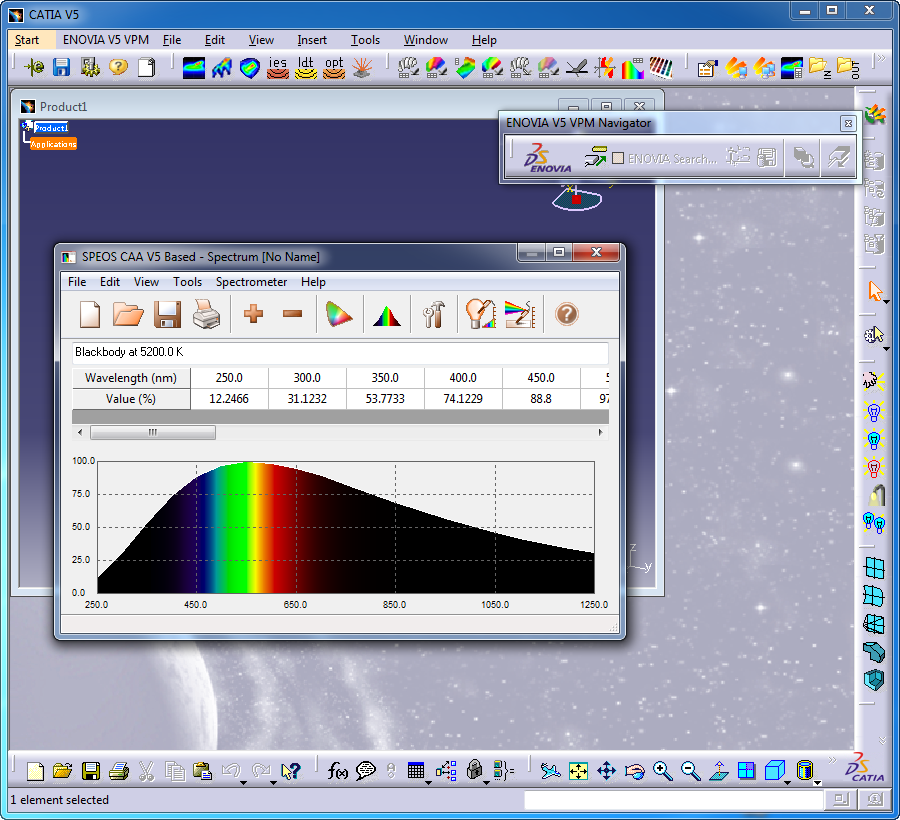Screen dimensions: 900x820
Task: Click the Formula f(x) icon in bottom toolbar
Action: point(338,771)
